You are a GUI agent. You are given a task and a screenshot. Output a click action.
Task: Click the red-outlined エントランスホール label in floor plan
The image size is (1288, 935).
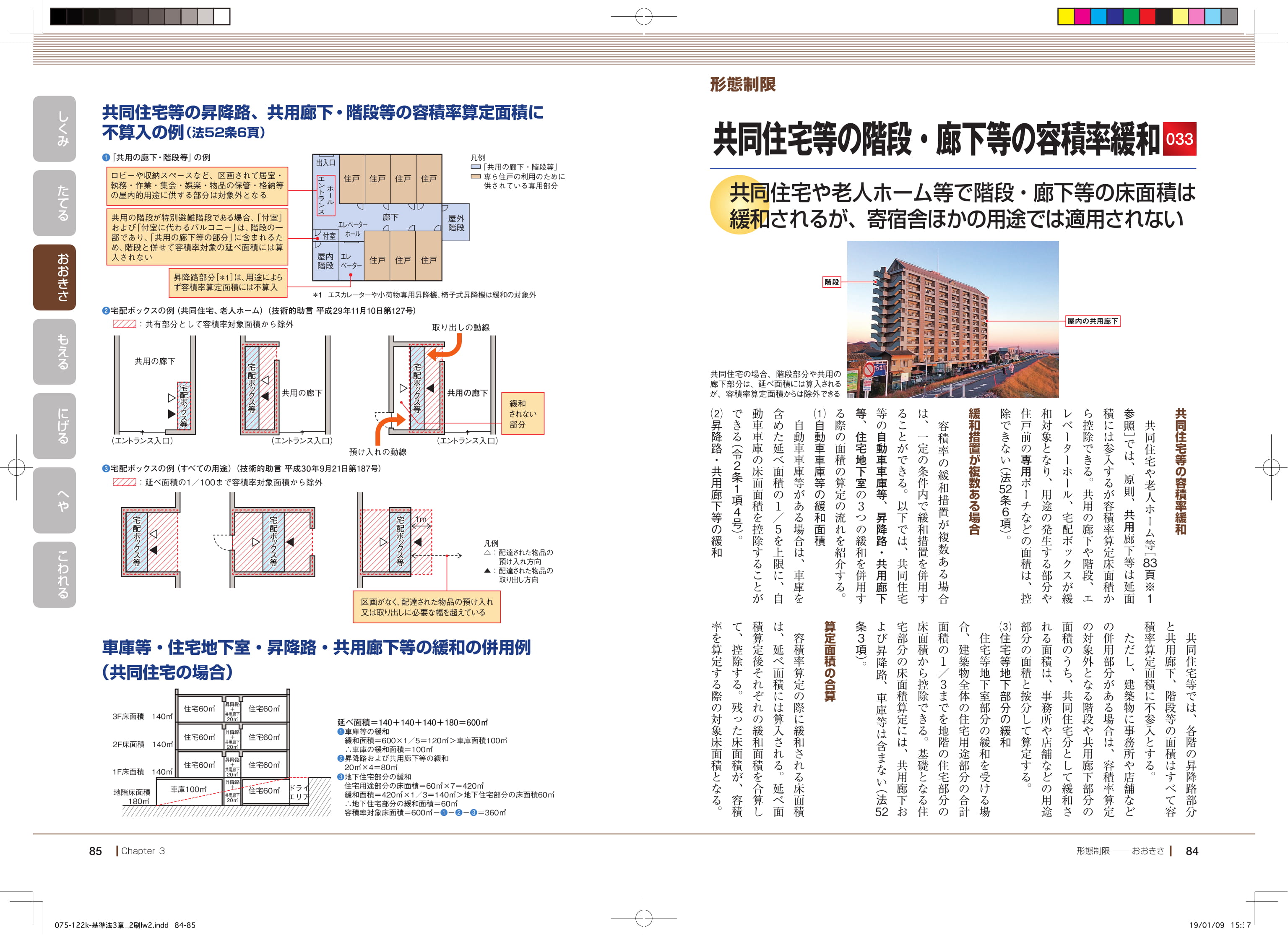[x=326, y=195]
